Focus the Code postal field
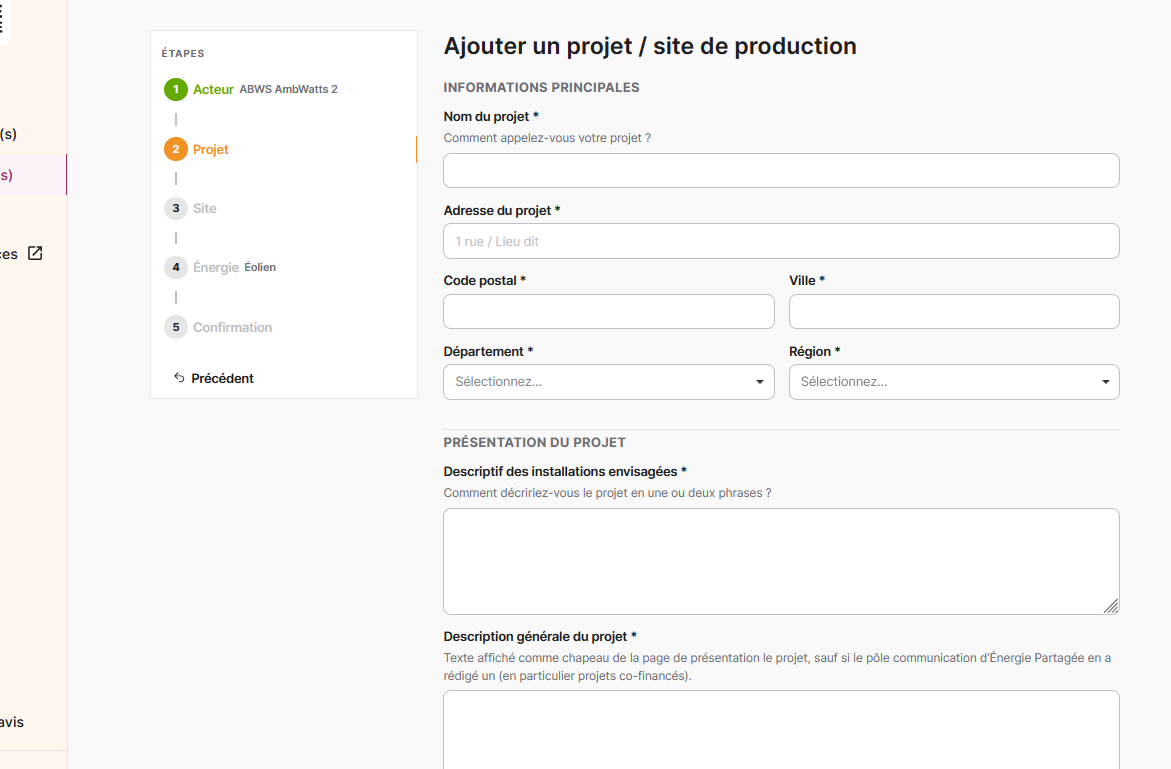 609,311
